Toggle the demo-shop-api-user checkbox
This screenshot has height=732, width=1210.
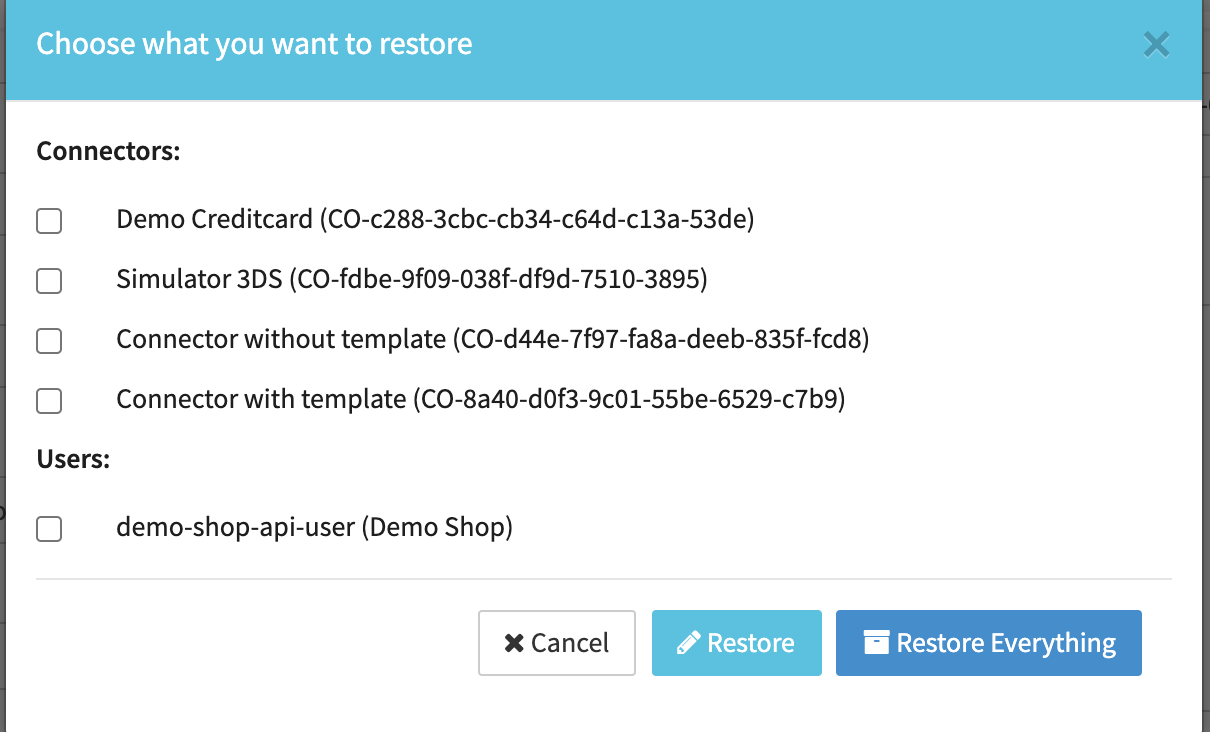(x=49, y=529)
